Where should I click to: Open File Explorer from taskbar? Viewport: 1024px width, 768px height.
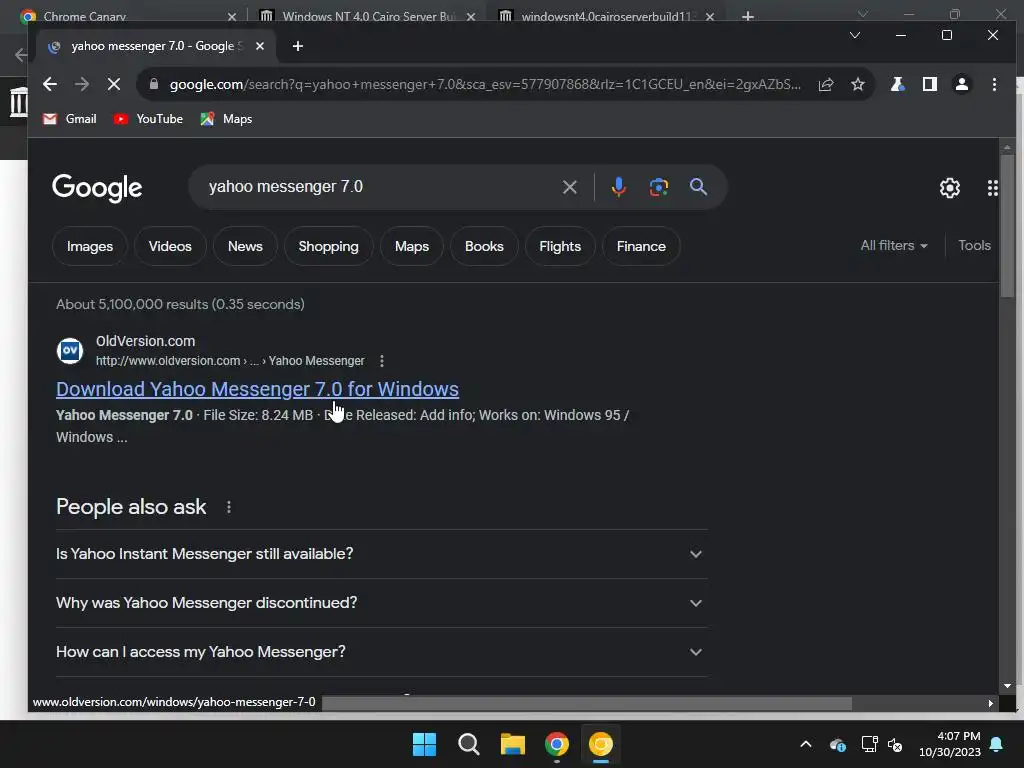click(x=513, y=744)
